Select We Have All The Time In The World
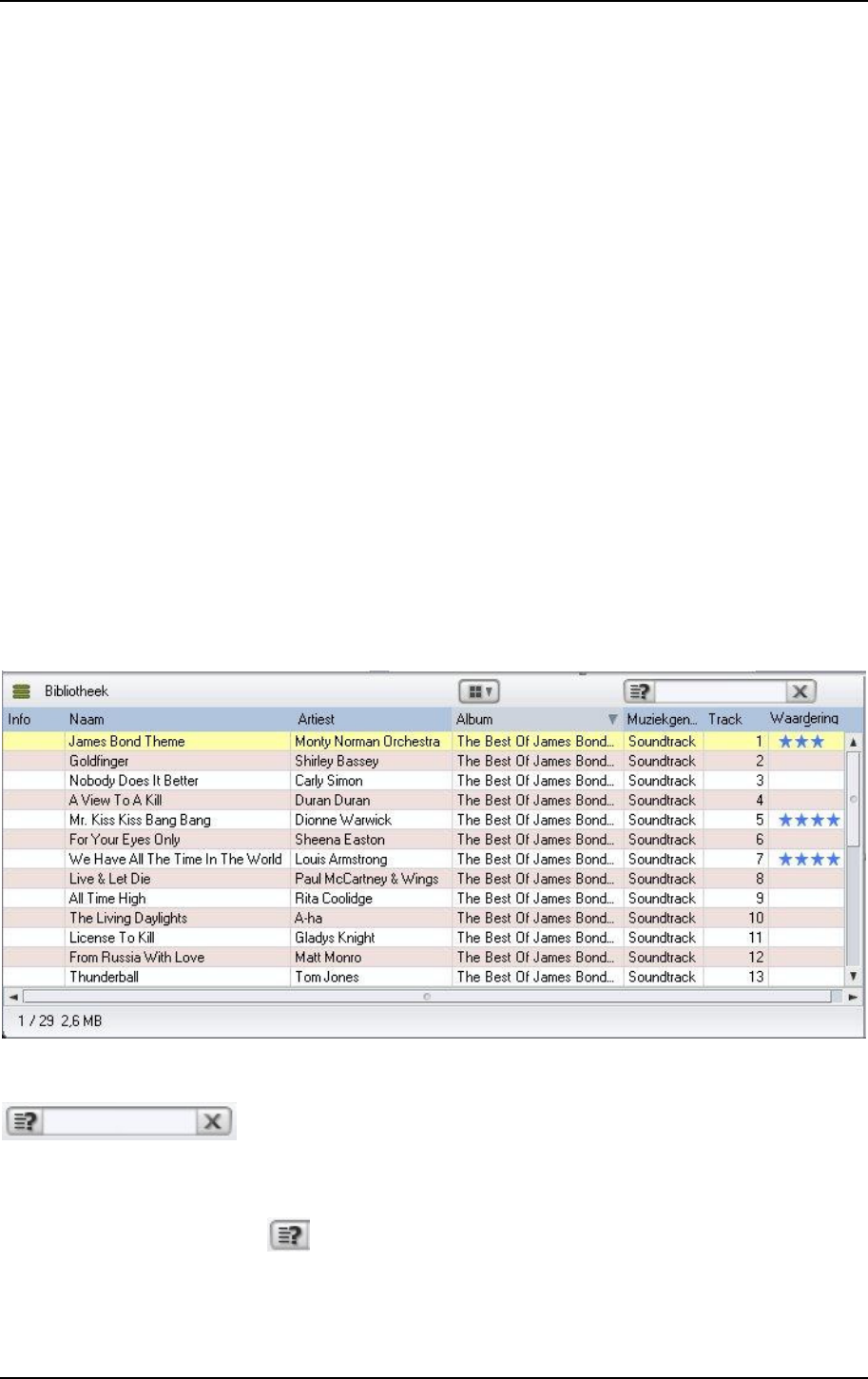The width and height of the screenshot is (868, 1379). tap(175, 859)
